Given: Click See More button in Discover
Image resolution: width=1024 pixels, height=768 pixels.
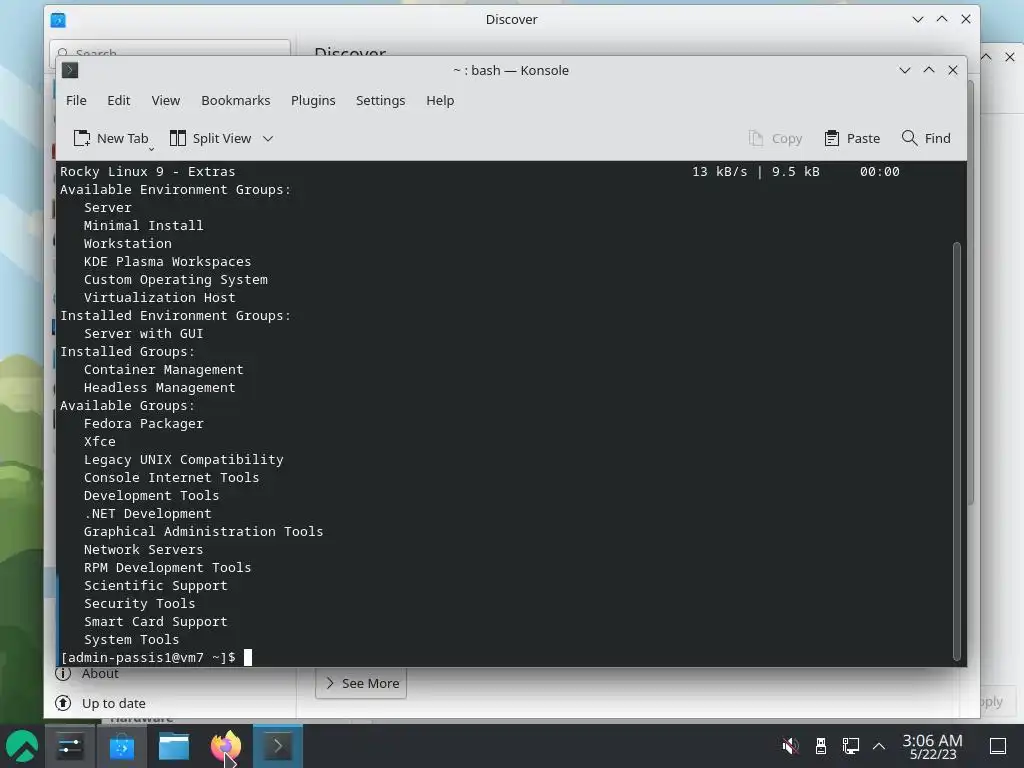Looking at the screenshot, I should (x=361, y=683).
